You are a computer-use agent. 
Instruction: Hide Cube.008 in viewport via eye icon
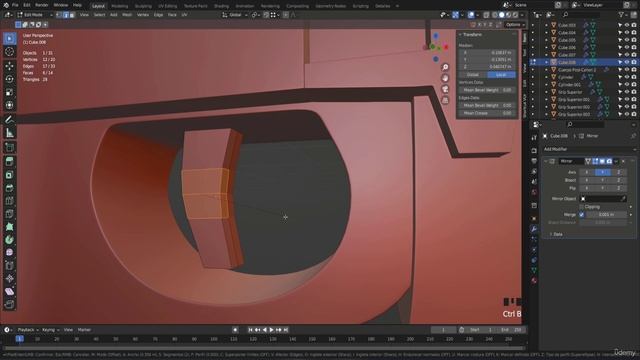(627, 62)
